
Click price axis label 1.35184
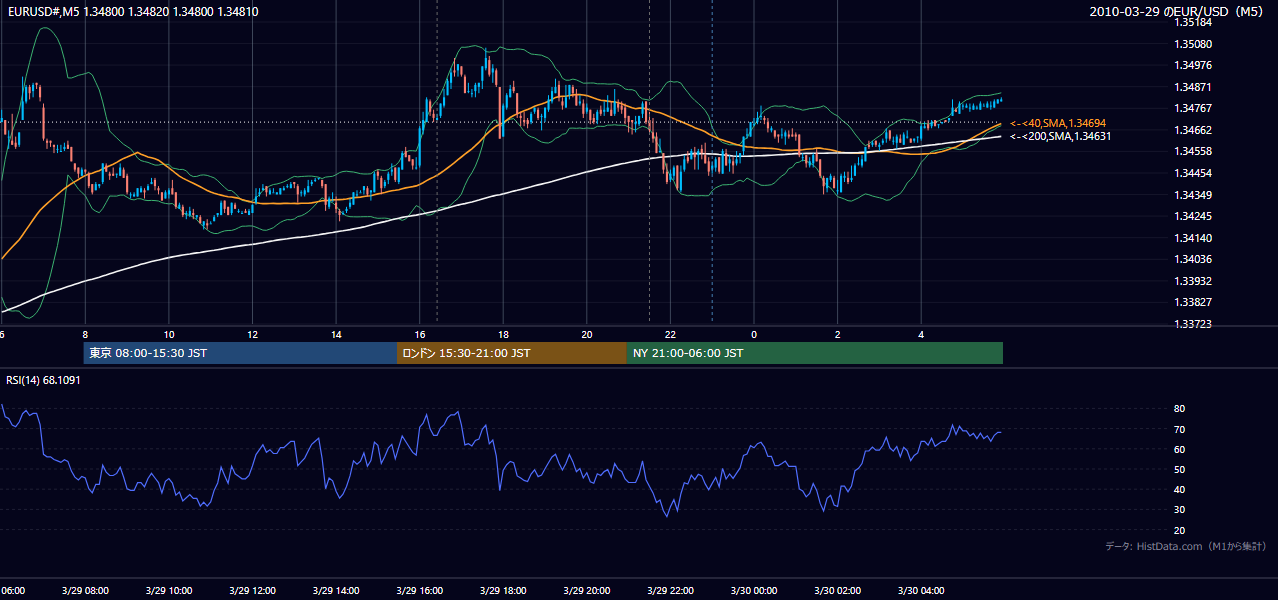1193,22
